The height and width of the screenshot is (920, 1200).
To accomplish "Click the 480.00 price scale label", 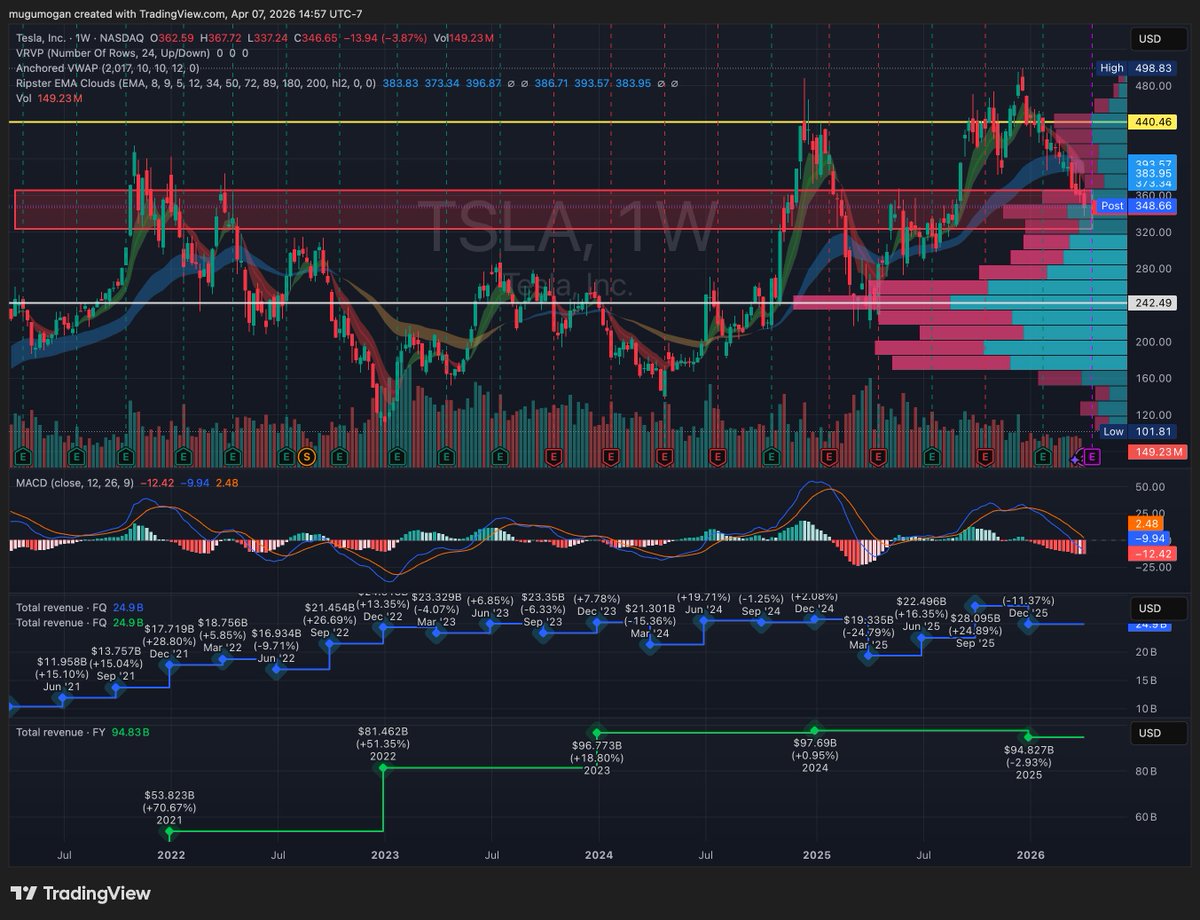I will pyautogui.click(x=1152, y=86).
